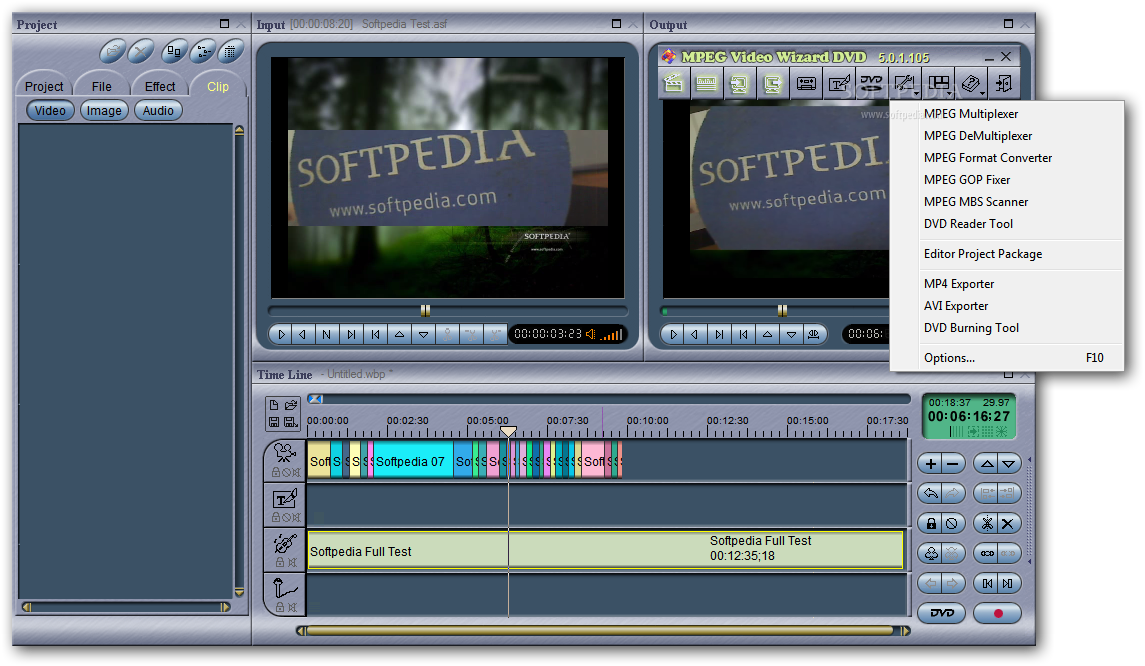Click the exit door icon in main toolbar
Viewport: 1145px width, 666px height.
click(1004, 83)
